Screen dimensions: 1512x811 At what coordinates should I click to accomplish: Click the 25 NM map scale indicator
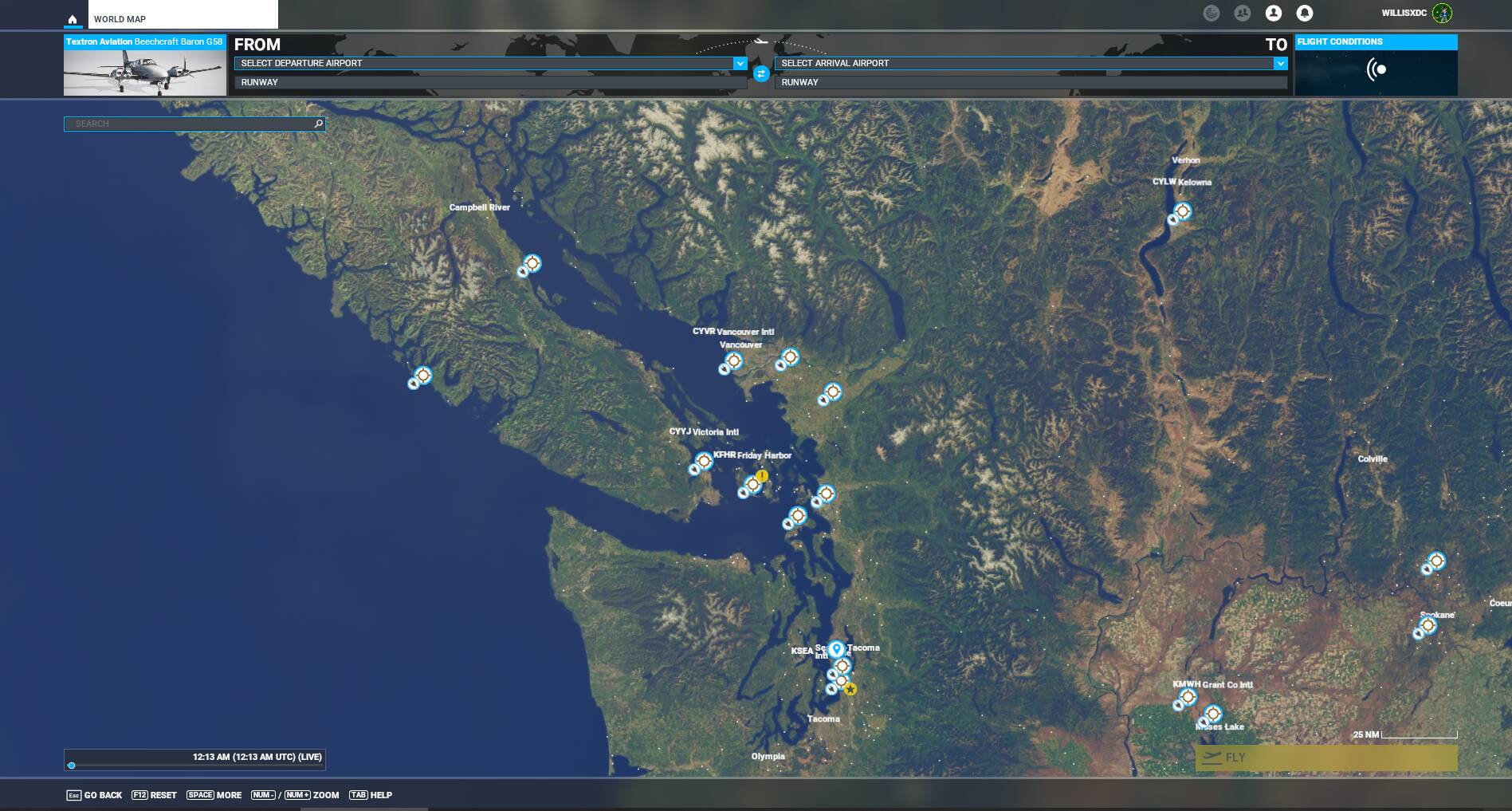click(x=1405, y=734)
